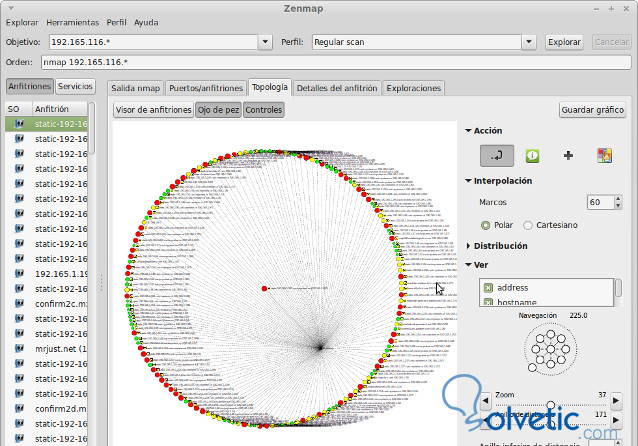
Task: Open the Perfil menu
Action: click(x=116, y=22)
